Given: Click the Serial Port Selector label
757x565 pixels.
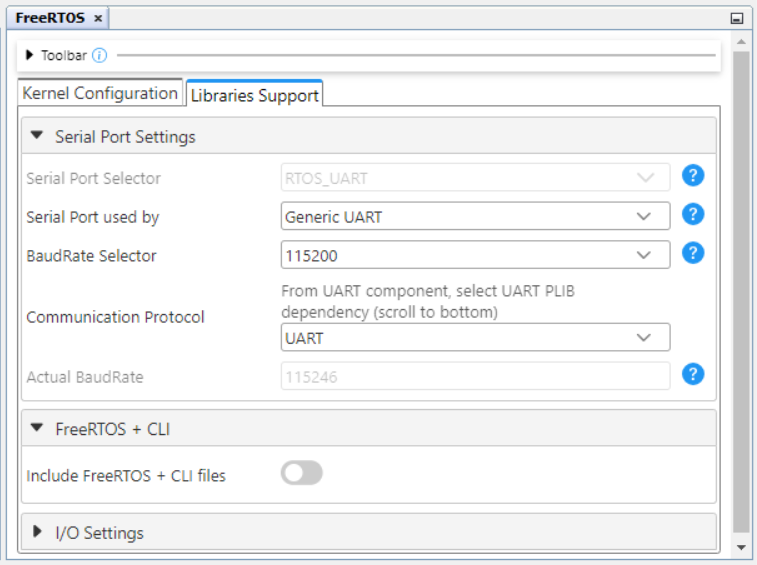Looking at the screenshot, I should click(x=93, y=179).
